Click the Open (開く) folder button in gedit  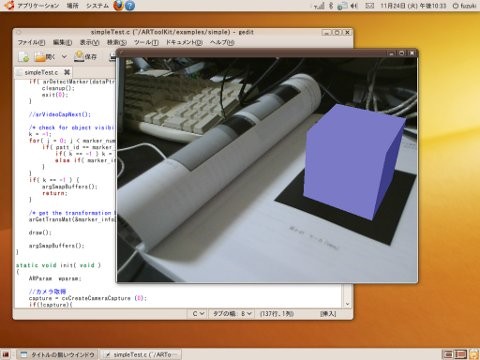(x=45, y=57)
